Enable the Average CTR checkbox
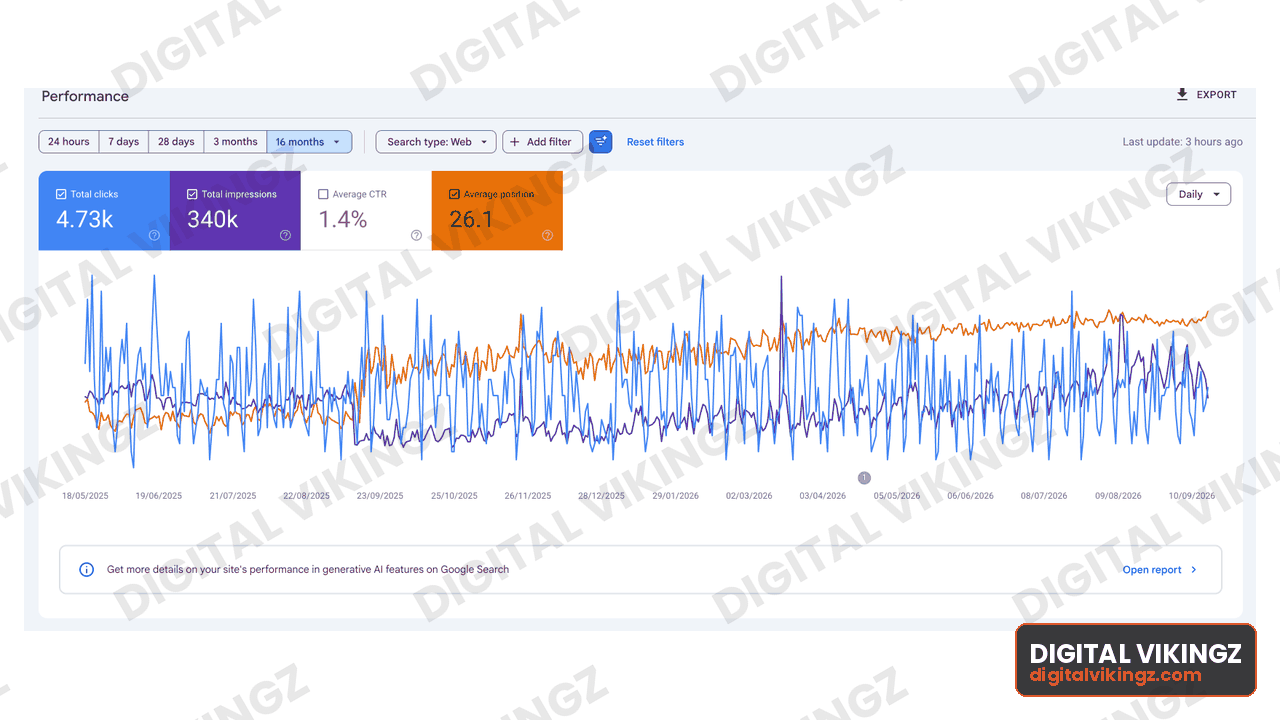The height and width of the screenshot is (720, 1280). click(323, 194)
